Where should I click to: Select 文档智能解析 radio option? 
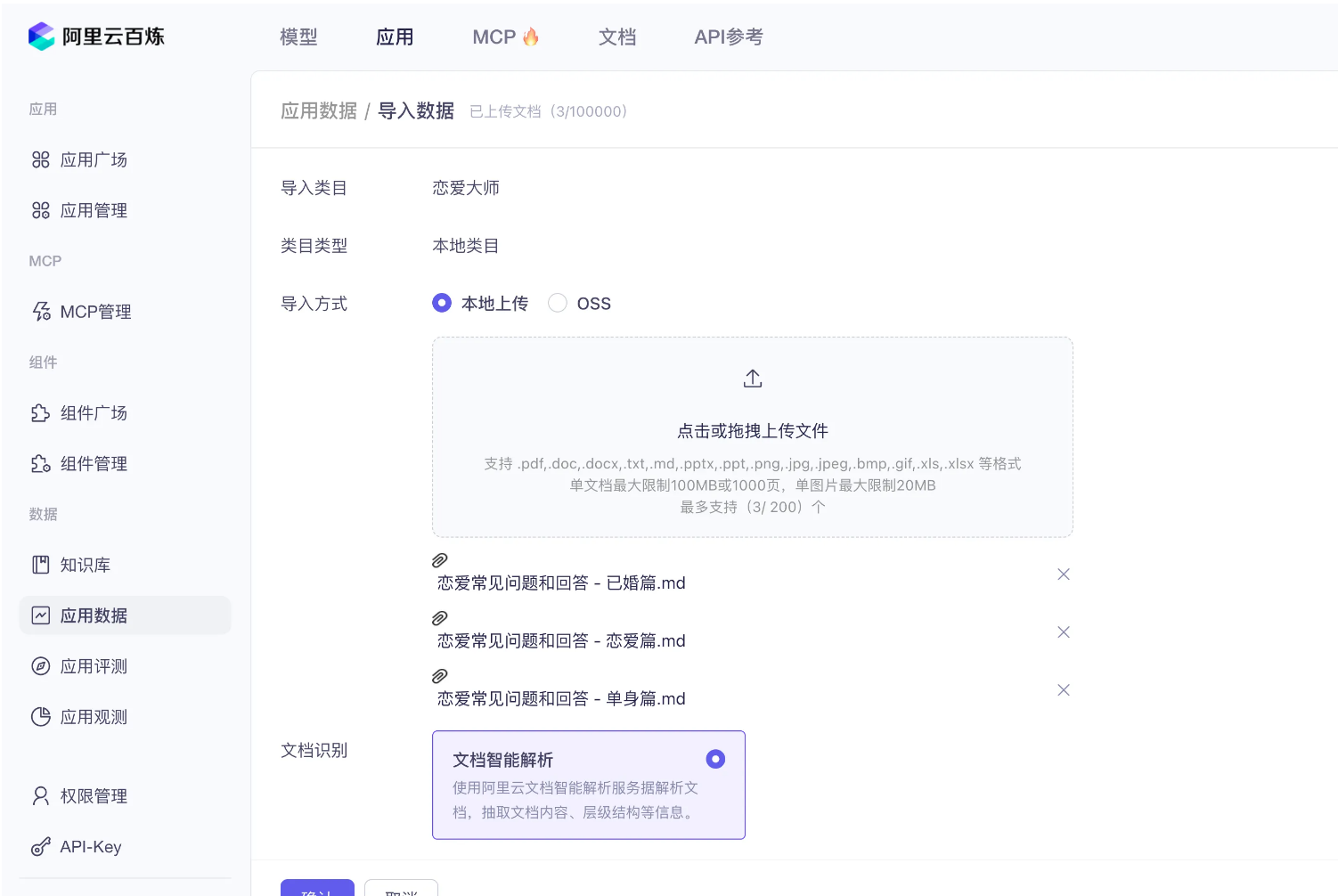tap(715, 759)
